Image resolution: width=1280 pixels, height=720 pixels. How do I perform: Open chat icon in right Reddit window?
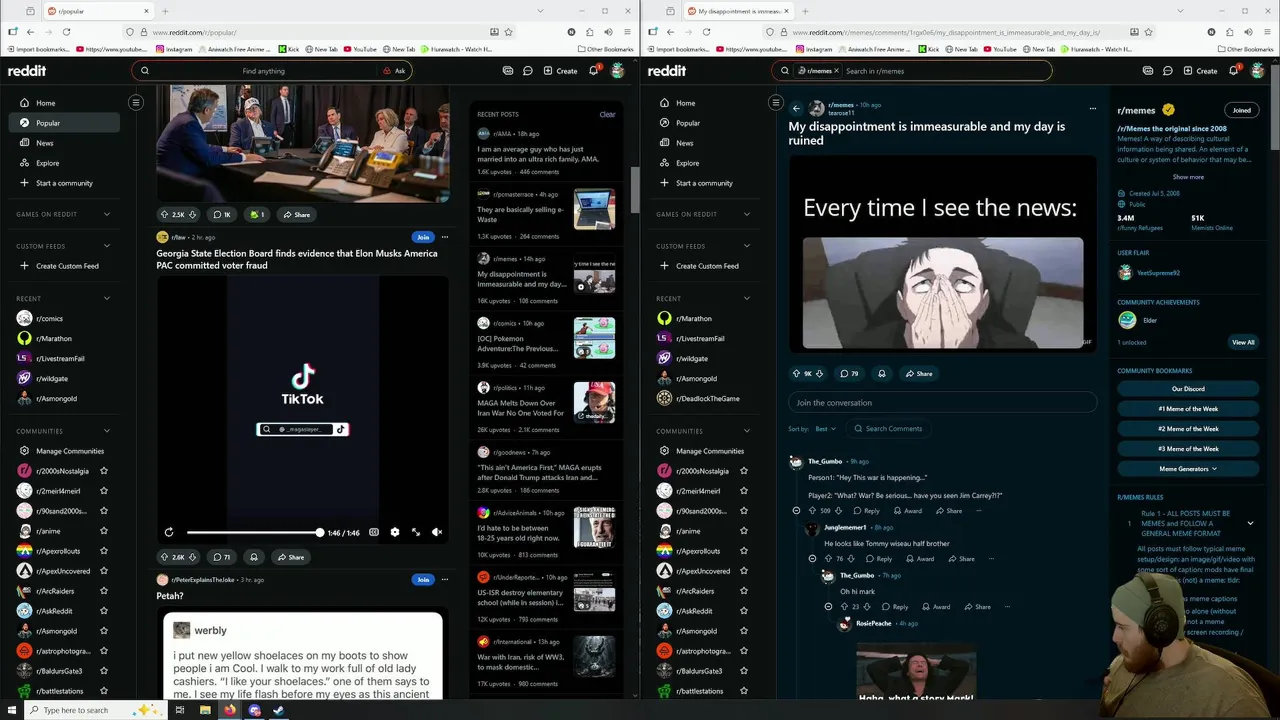(x=1167, y=71)
